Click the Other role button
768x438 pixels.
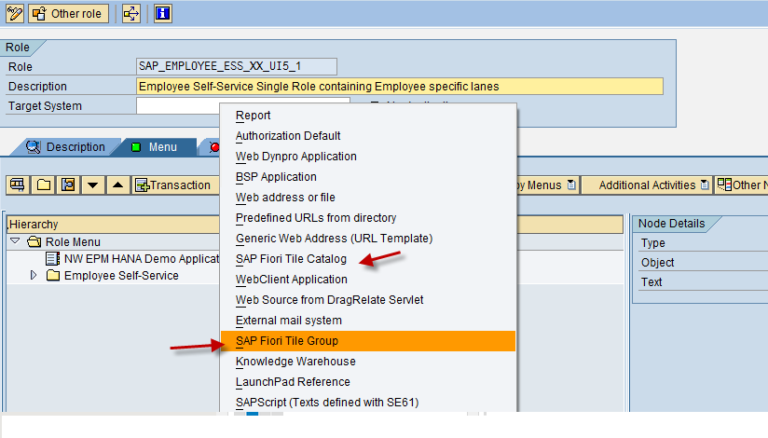click(69, 13)
